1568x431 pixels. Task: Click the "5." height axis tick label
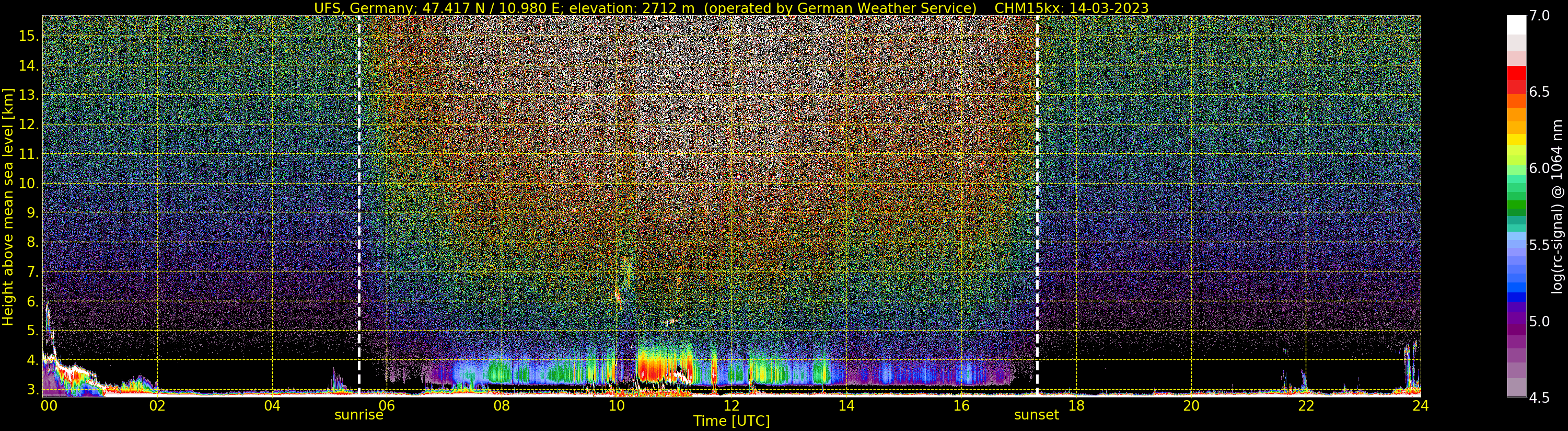pyautogui.click(x=32, y=331)
